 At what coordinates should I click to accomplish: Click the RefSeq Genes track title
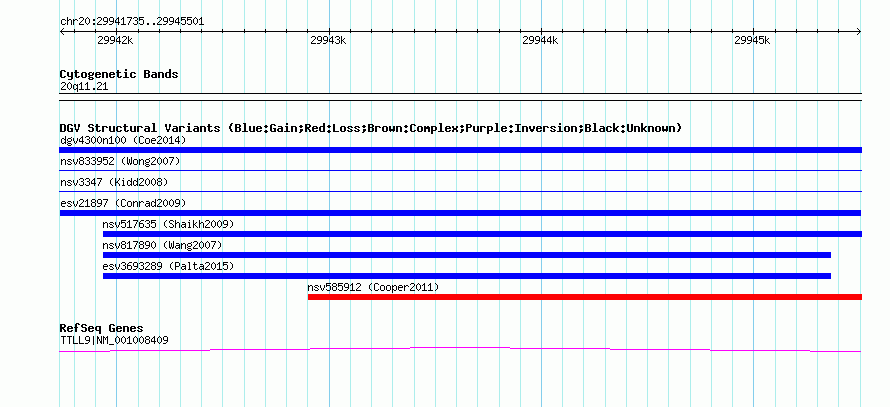tap(101, 328)
